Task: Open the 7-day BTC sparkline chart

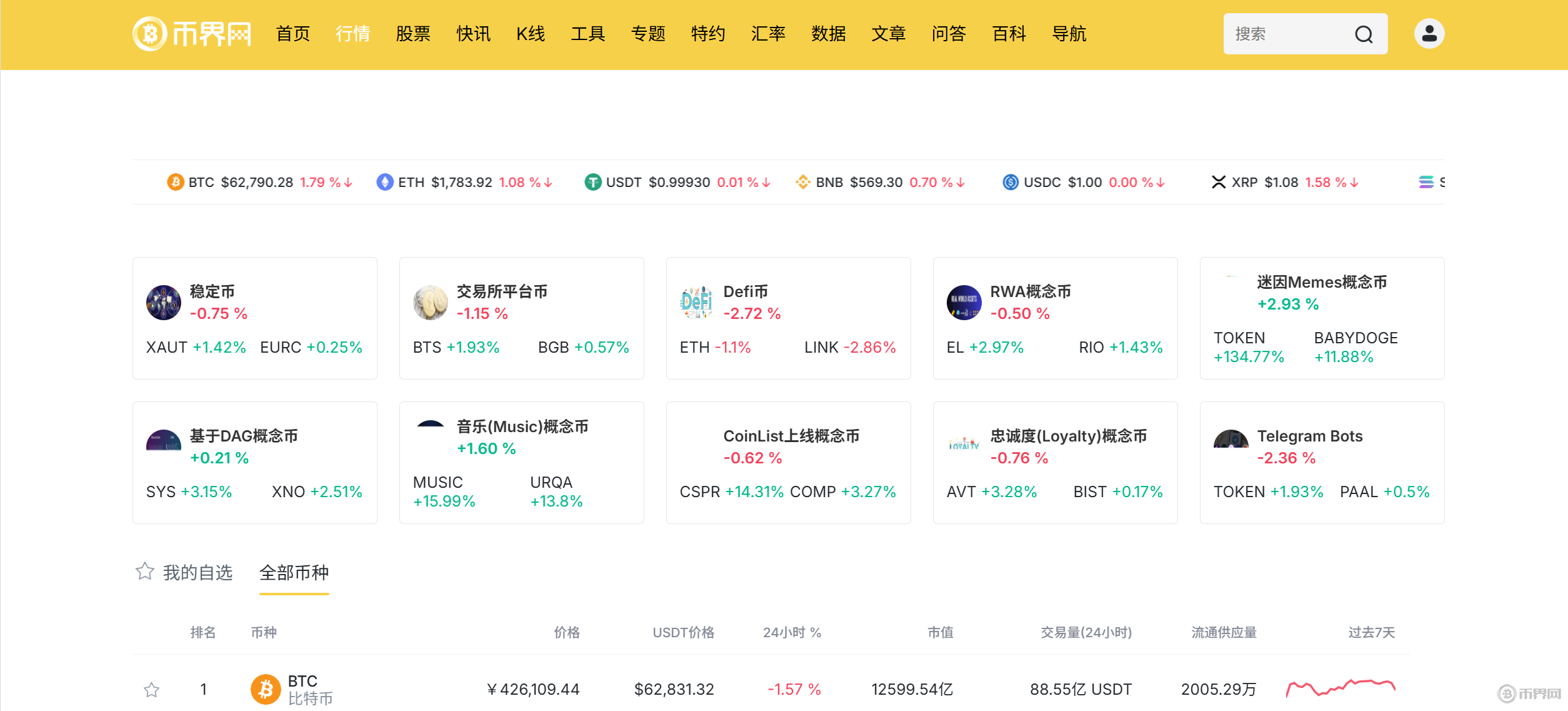Action: coord(1341,688)
